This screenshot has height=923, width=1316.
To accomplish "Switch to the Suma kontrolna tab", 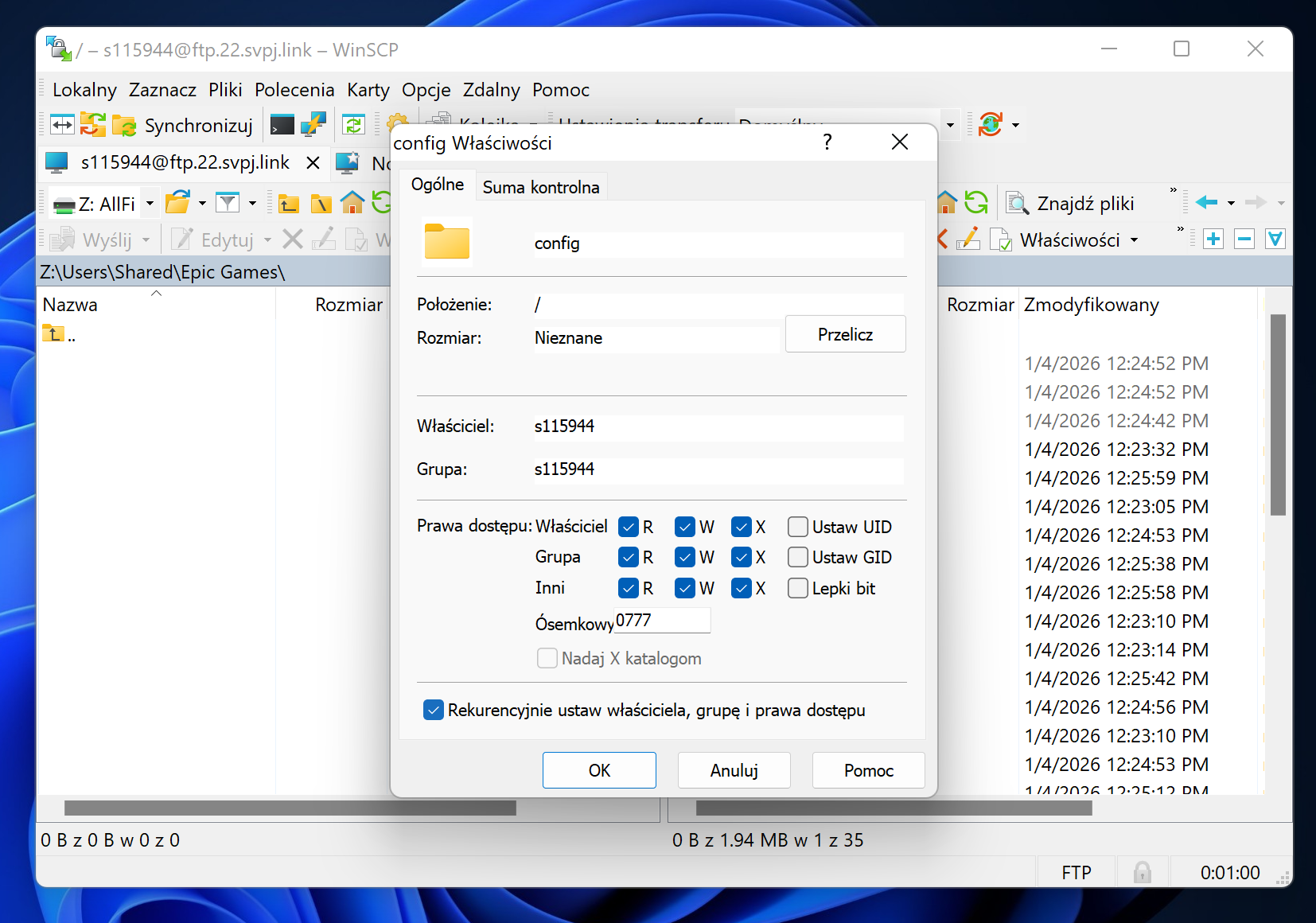I will click(541, 187).
